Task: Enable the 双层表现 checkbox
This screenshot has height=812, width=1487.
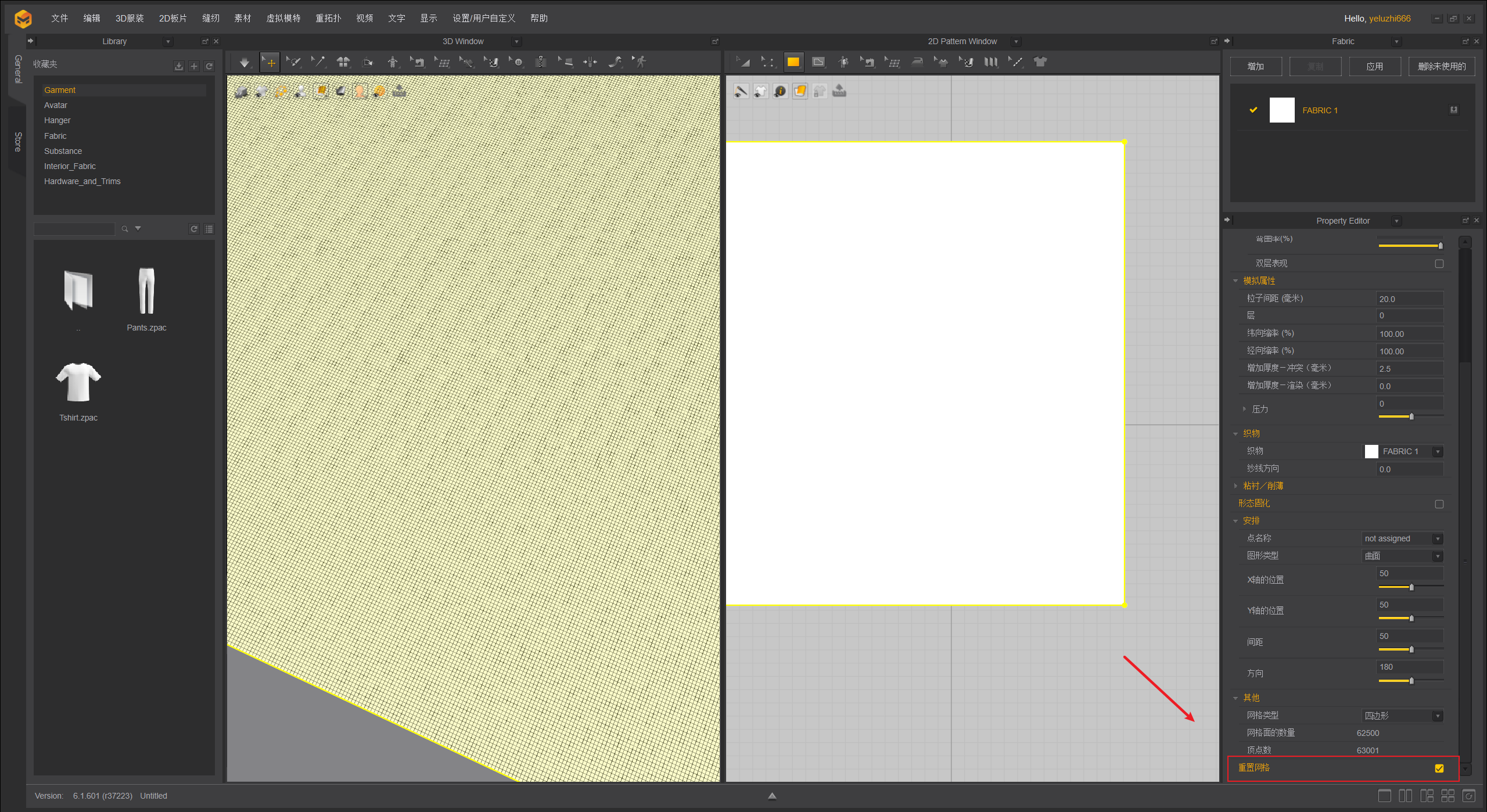Action: [x=1439, y=264]
